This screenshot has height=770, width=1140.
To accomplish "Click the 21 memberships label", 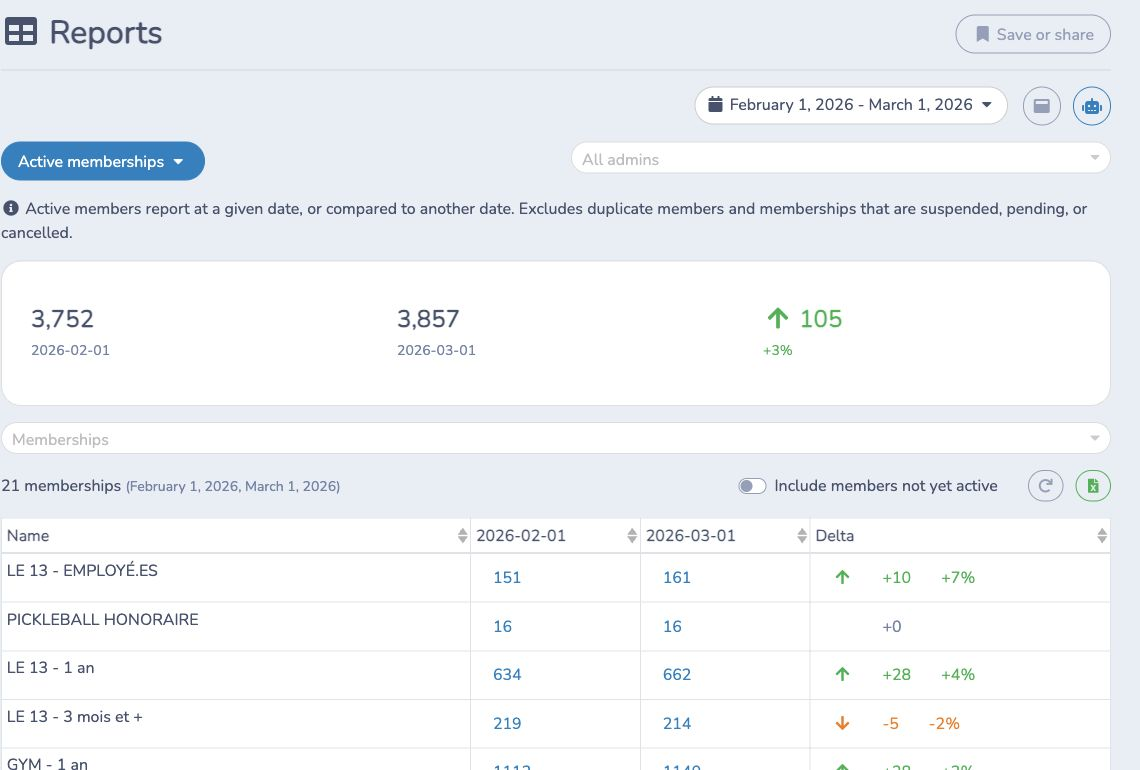I will click(61, 486).
